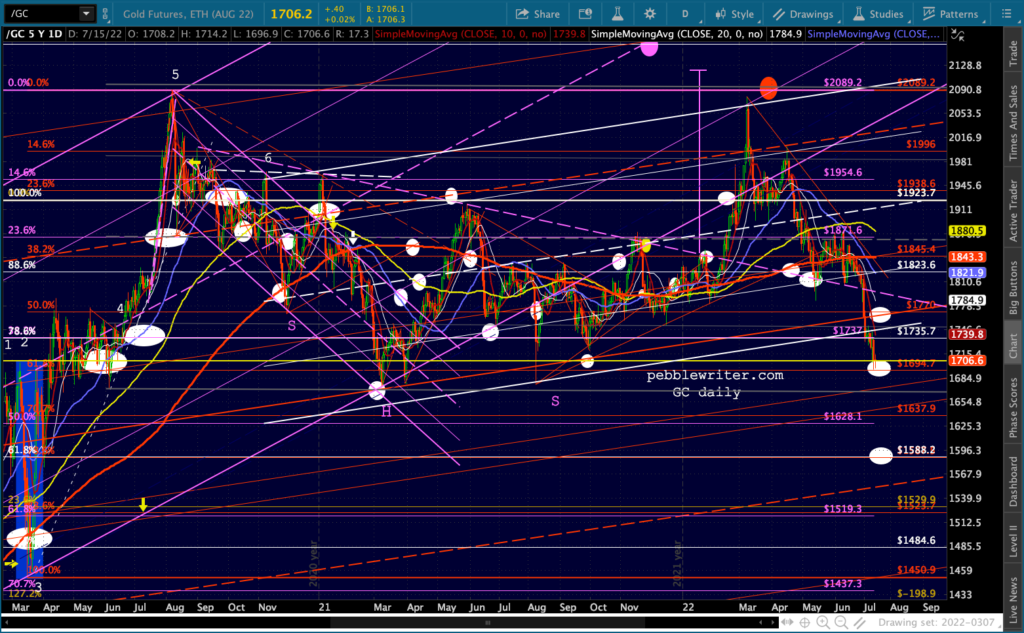Click the collapse status line icon

(x=957, y=35)
